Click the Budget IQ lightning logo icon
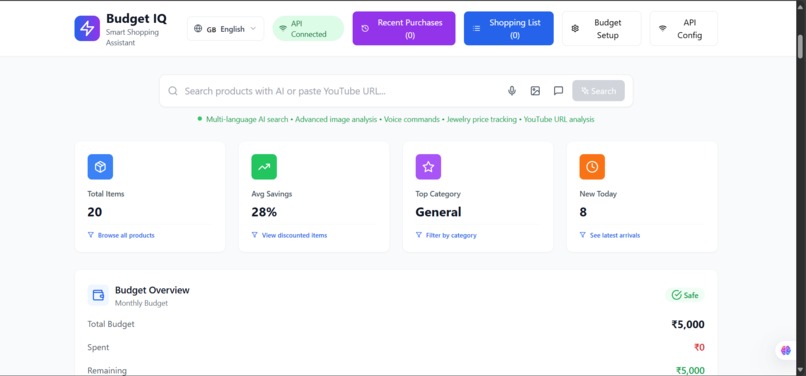This screenshot has width=806, height=376. (x=87, y=28)
